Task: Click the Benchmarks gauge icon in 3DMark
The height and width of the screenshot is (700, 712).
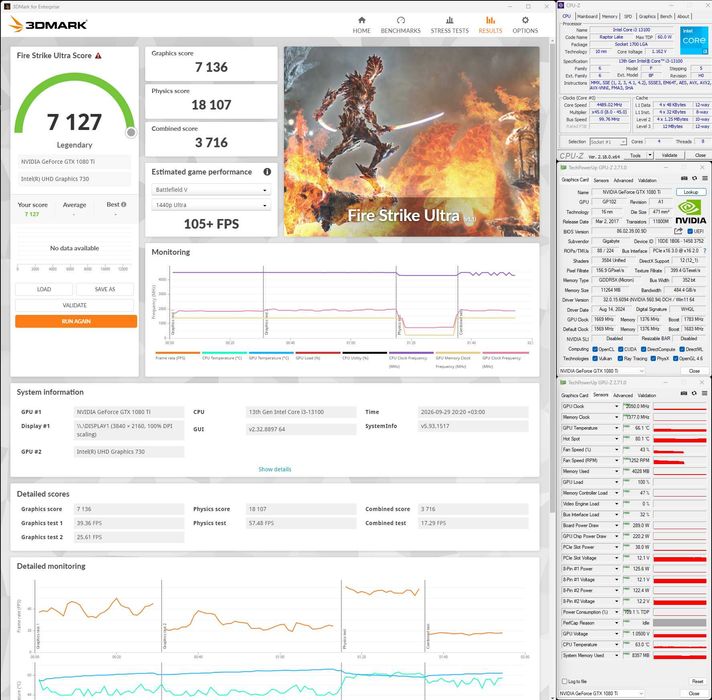Action: click(x=400, y=20)
